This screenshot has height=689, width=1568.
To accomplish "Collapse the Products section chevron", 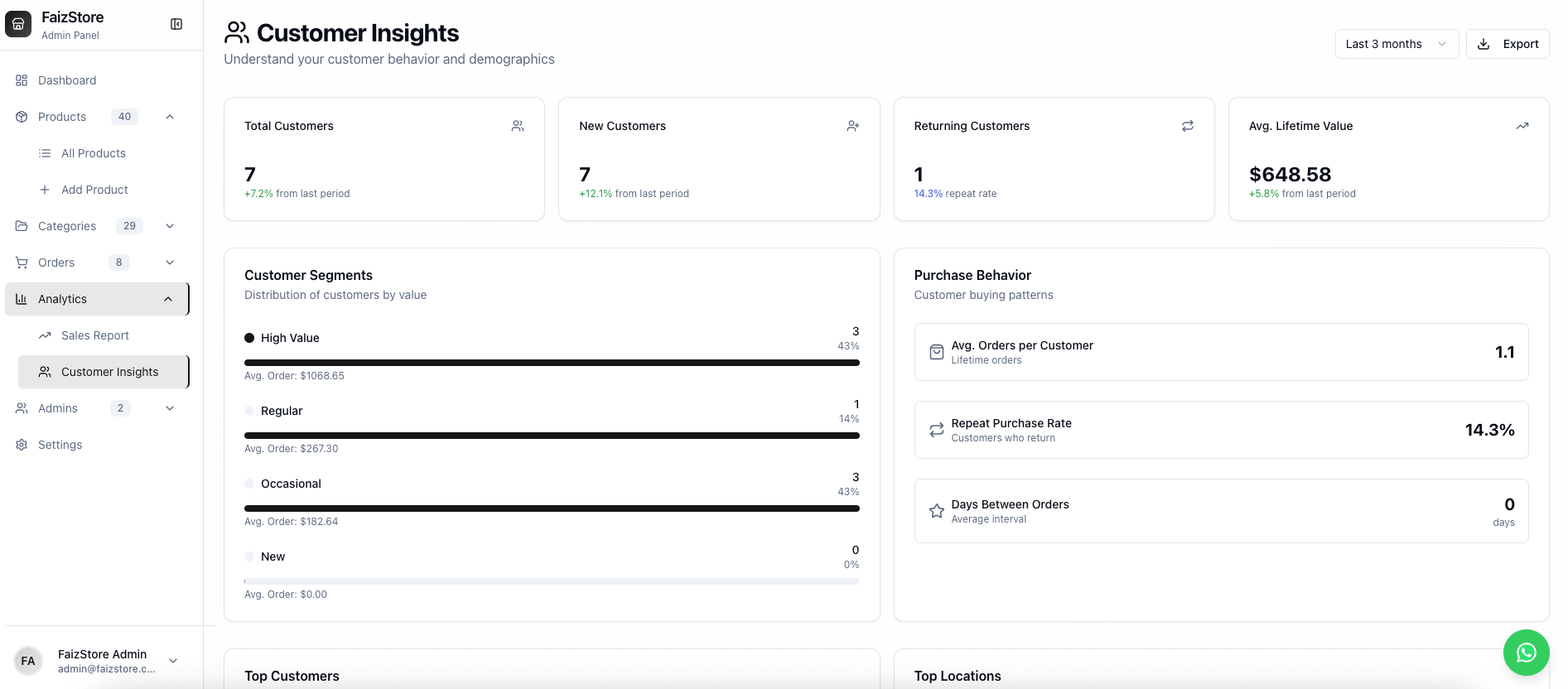I will pos(170,117).
